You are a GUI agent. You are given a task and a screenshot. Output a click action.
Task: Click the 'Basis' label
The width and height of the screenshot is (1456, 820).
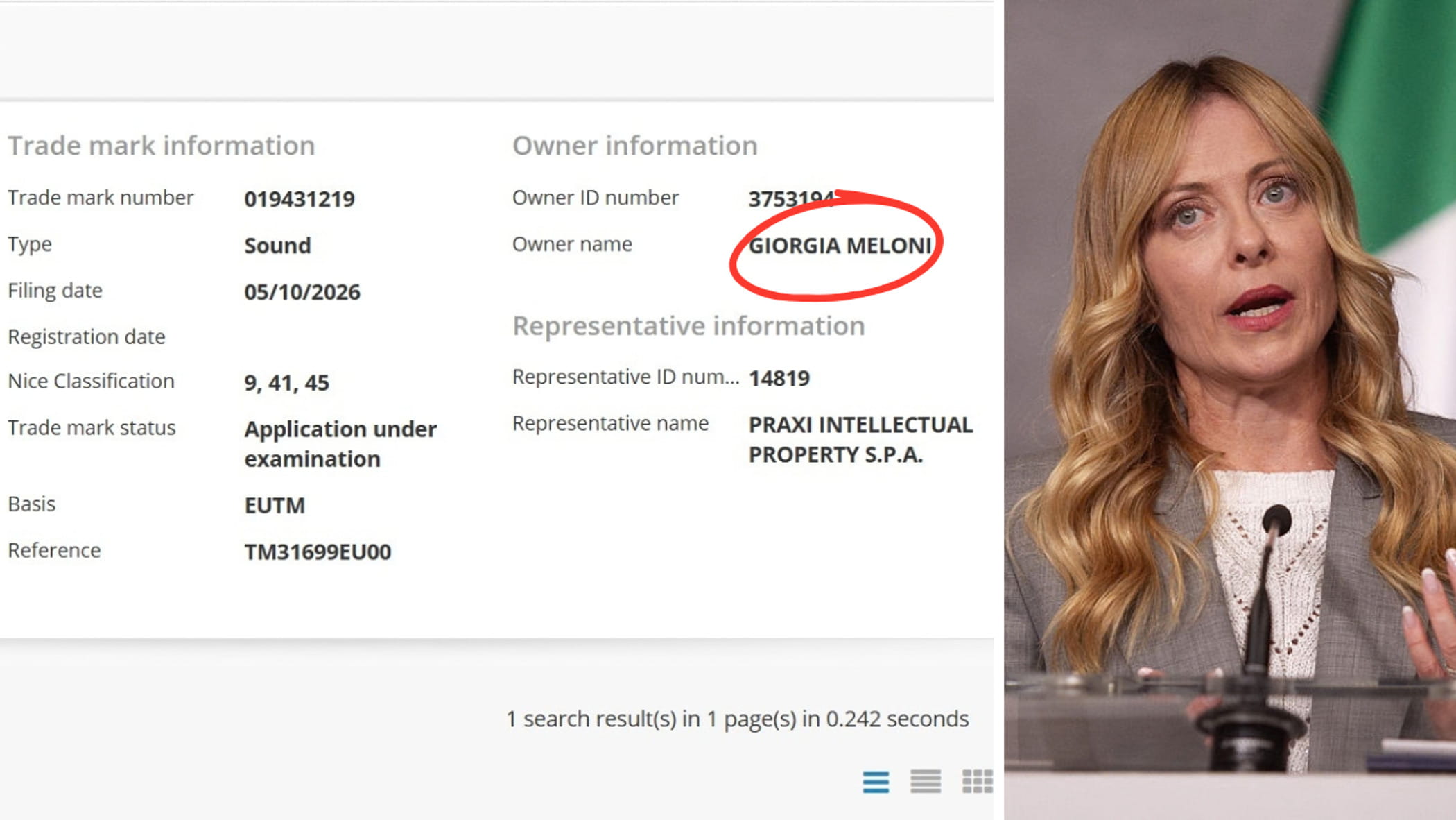pyautogui.click(x=31, y=504)
